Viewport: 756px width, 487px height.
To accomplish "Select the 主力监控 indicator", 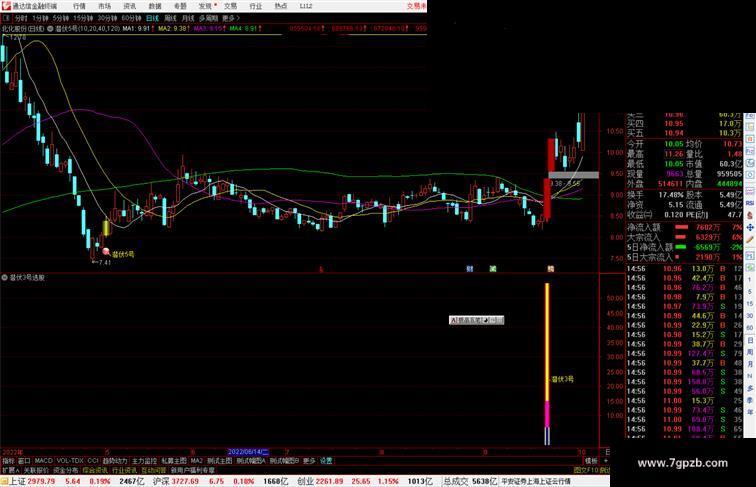I will [145, 461].
